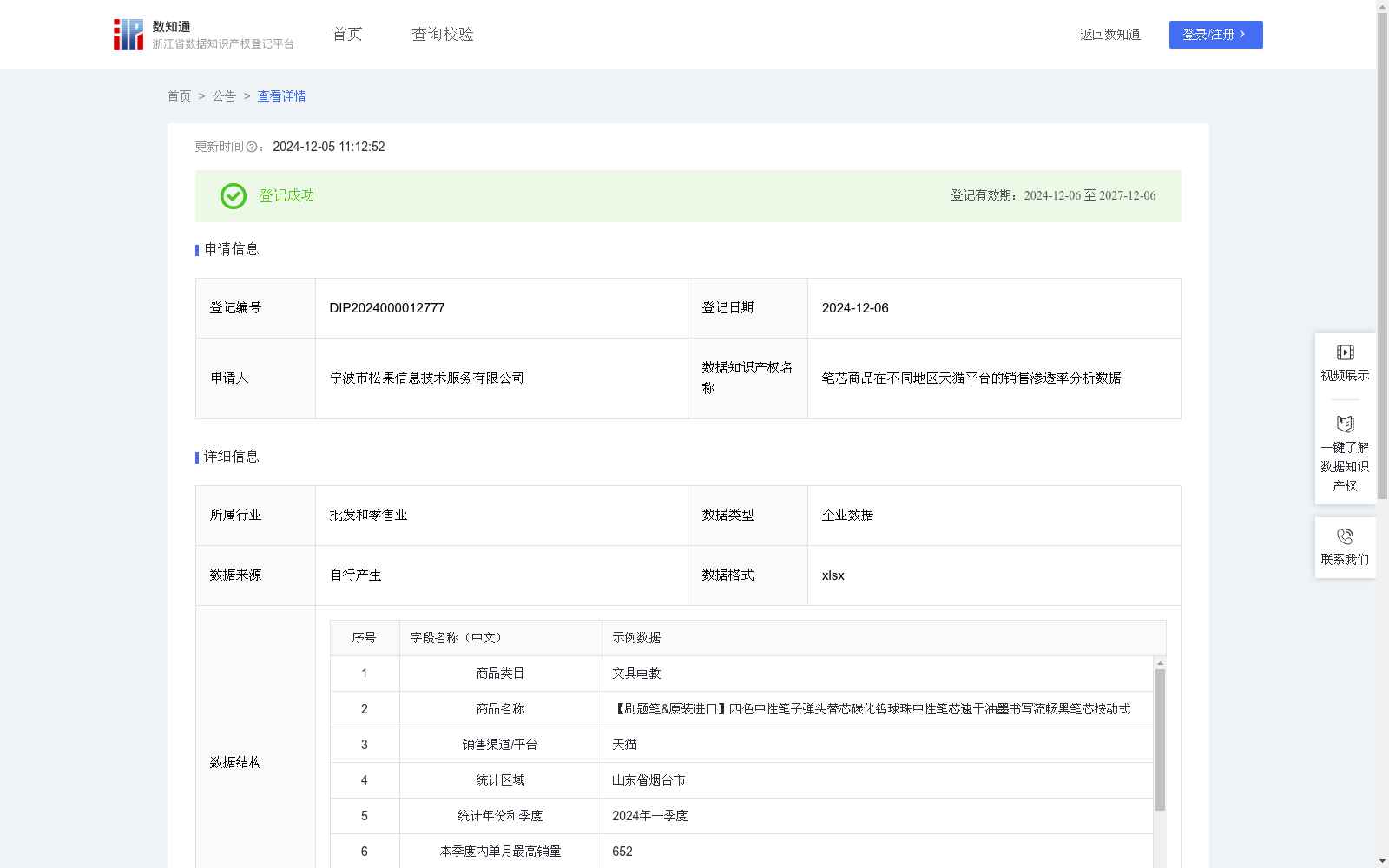1389x868 pixels.
Task: Open 一键了解数据知识产权 guide icon
Action: coord(1345,424)
